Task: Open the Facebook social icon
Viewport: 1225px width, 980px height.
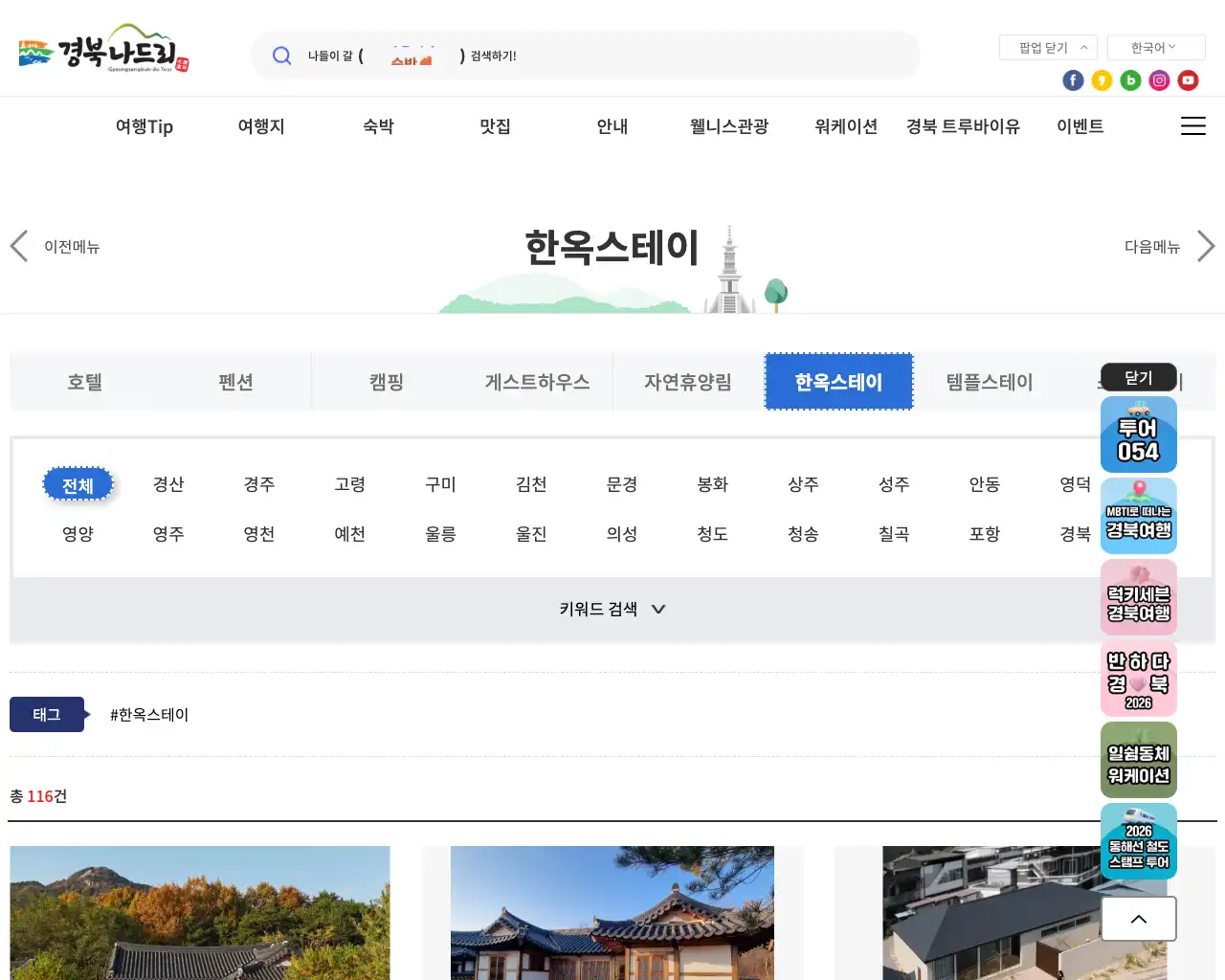Action: 1073,80
